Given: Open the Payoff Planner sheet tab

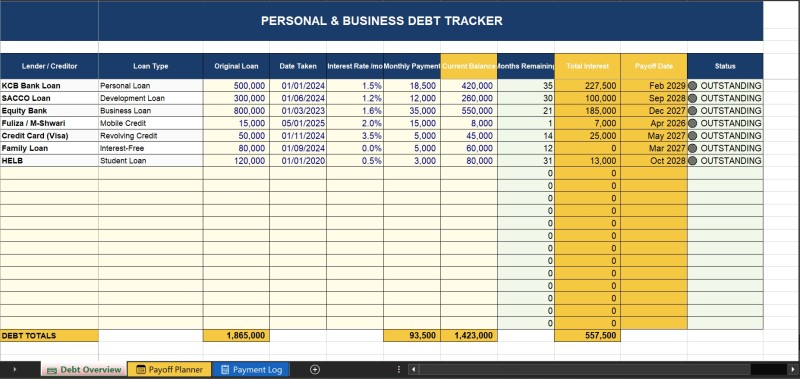Looking at the screenshot, I should (x=169, y=370).
